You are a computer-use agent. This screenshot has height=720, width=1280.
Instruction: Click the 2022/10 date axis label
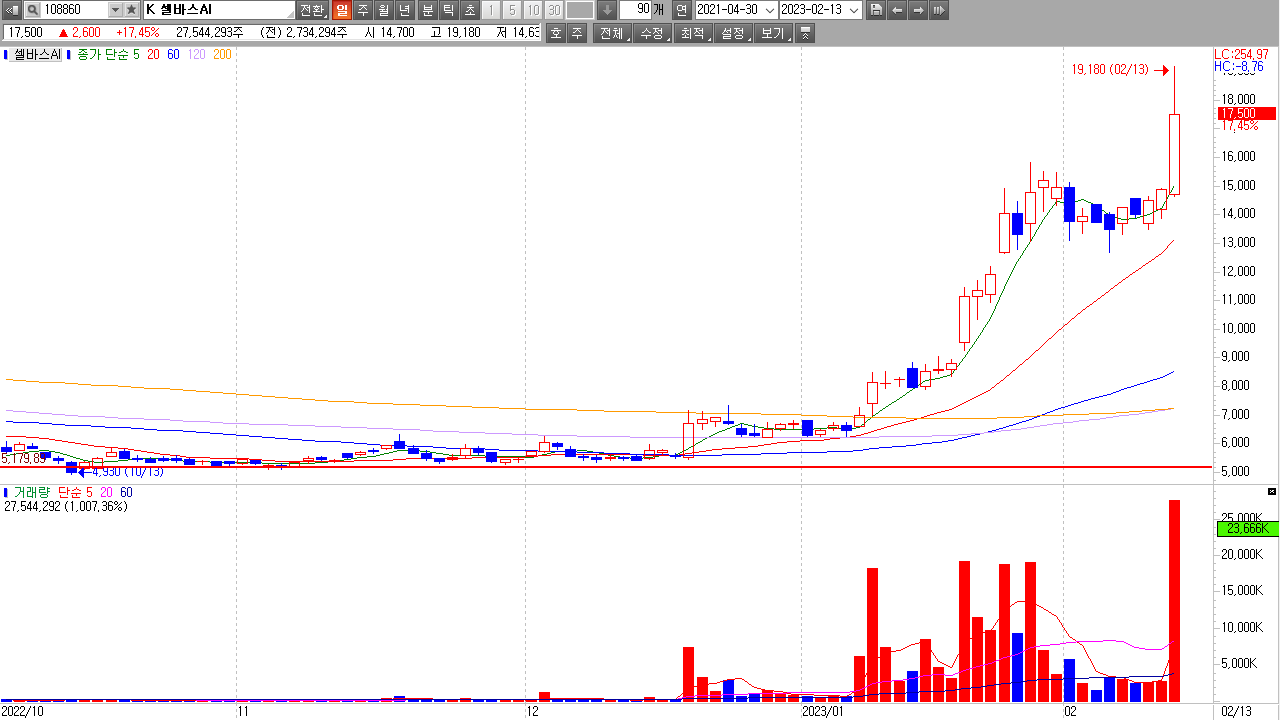click(x=22, y=711)
